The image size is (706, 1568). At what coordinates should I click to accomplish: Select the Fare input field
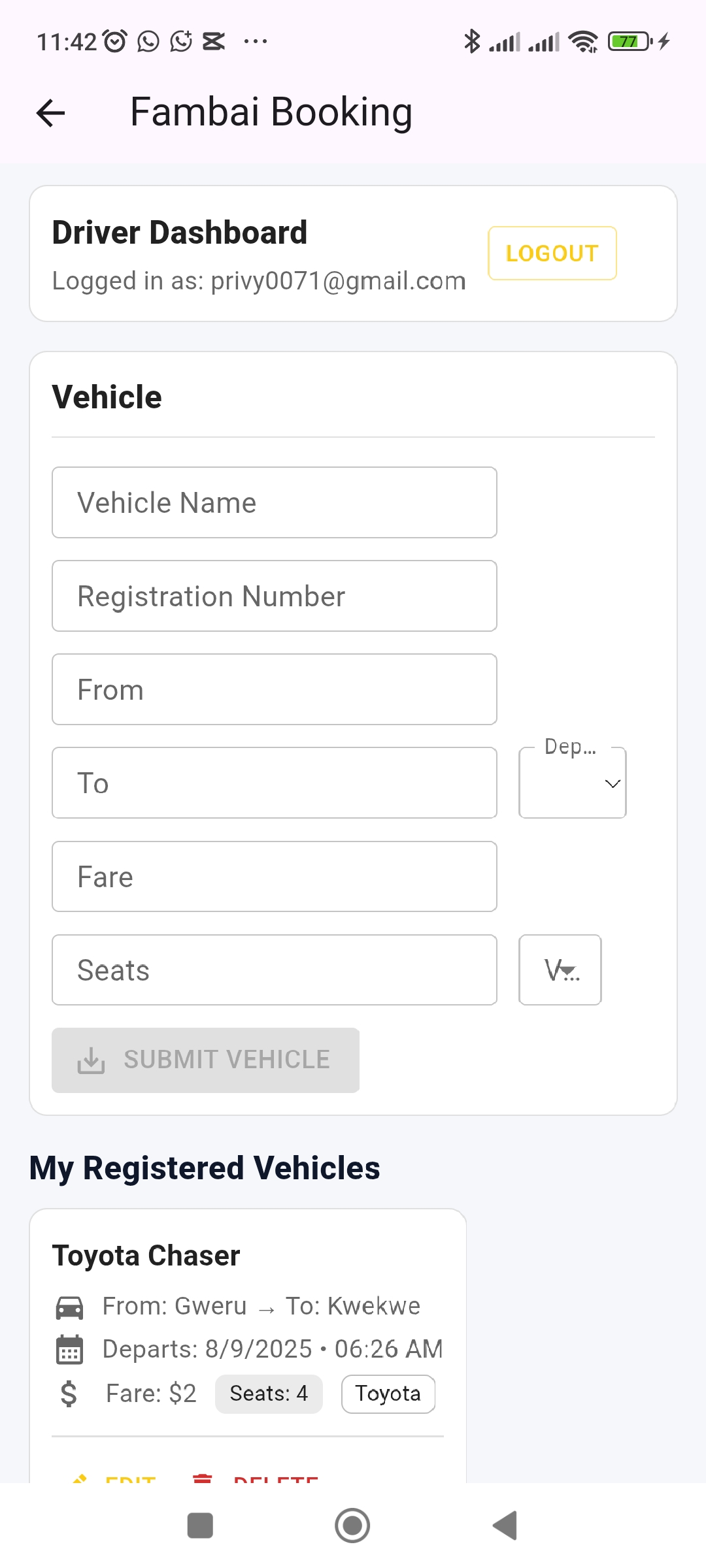pos(275,876)
